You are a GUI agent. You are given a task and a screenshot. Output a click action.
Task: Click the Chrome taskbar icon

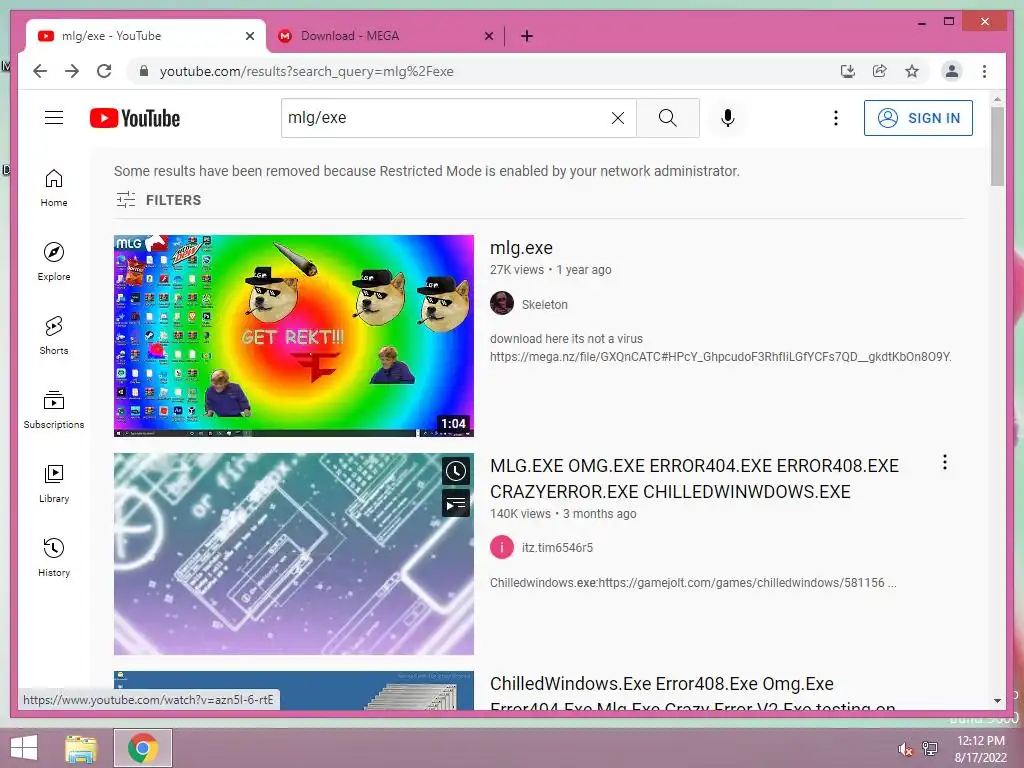coord(143,748)
